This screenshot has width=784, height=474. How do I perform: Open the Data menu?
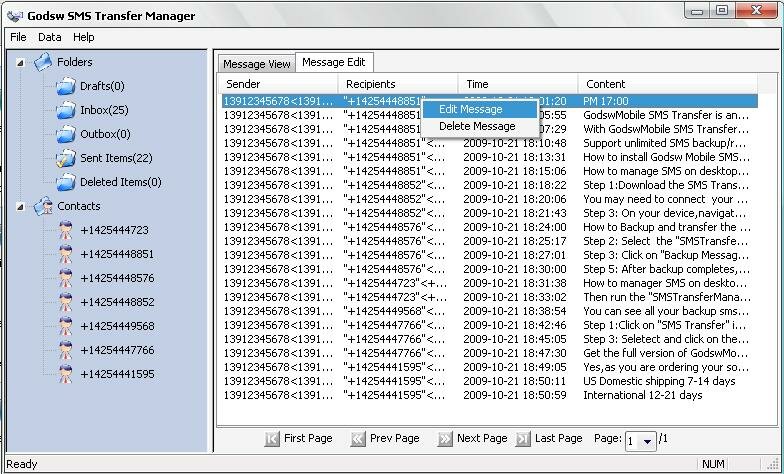50,37
